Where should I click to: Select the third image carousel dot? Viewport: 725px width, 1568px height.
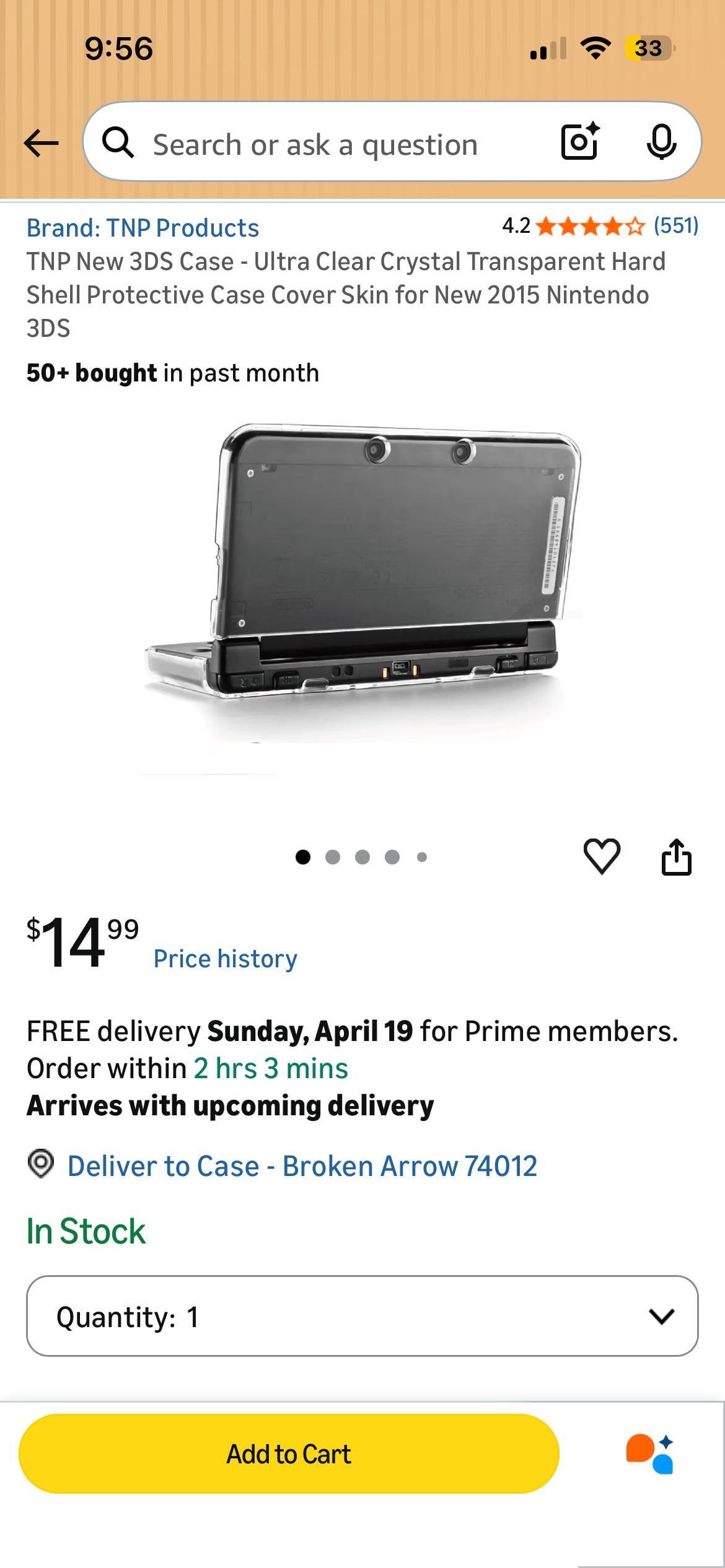[362, 857]
